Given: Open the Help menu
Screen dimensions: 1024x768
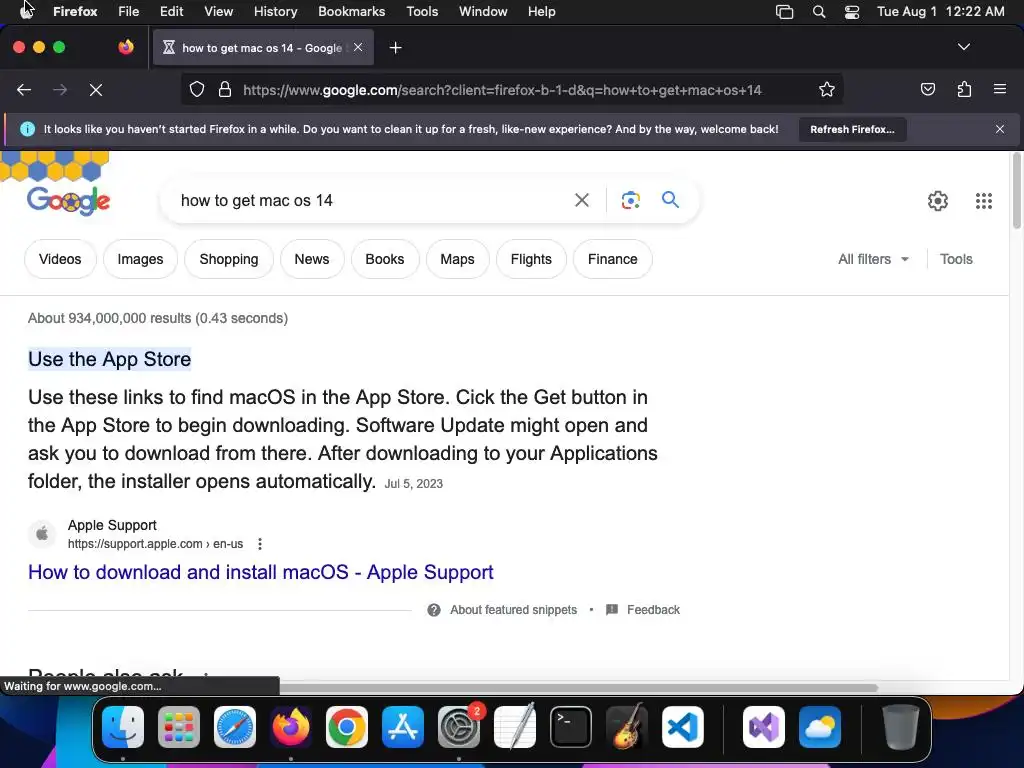Looking at the screenshot, I should click(x=541, y=11).
